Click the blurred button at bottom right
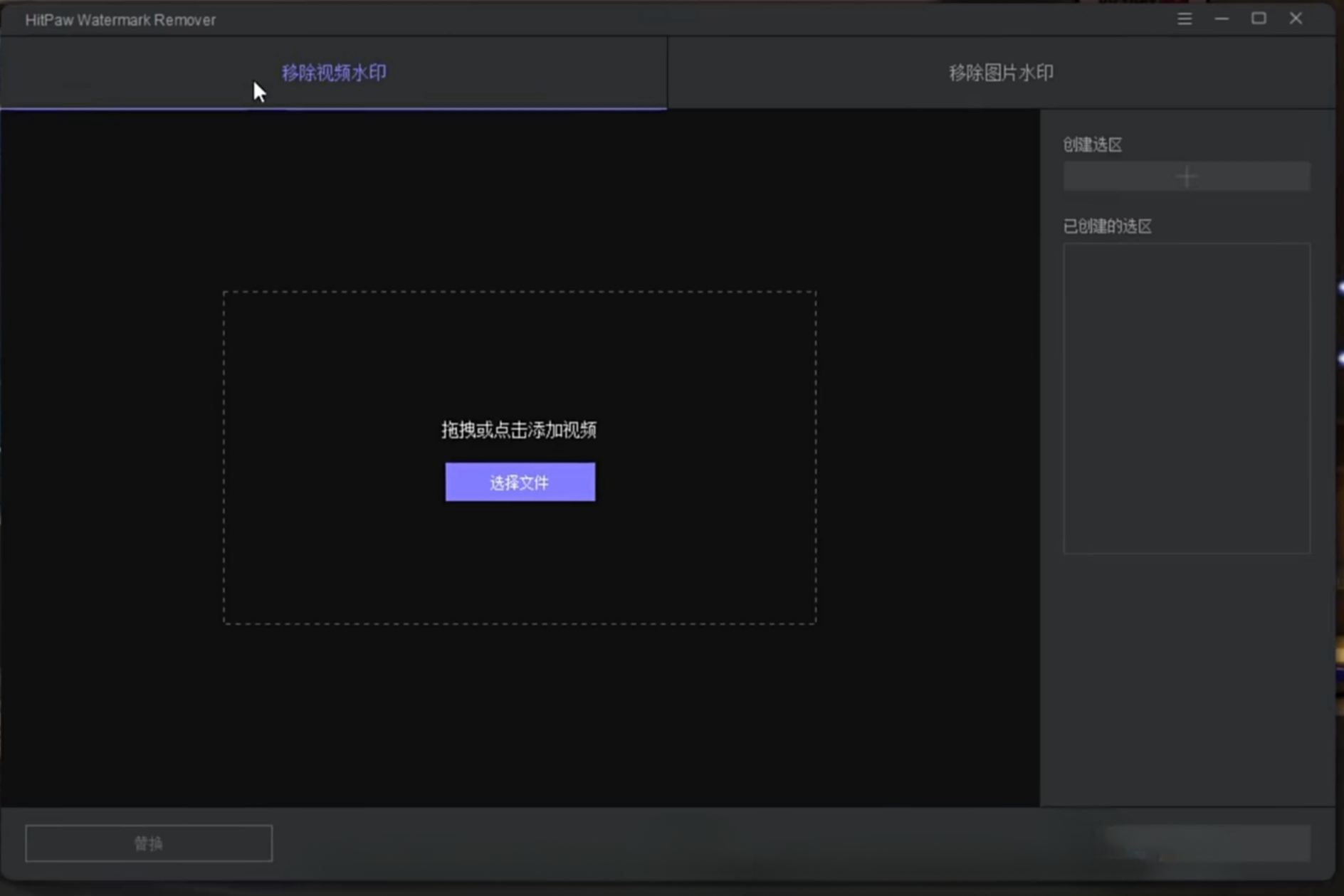 [x=1207, y=843]
